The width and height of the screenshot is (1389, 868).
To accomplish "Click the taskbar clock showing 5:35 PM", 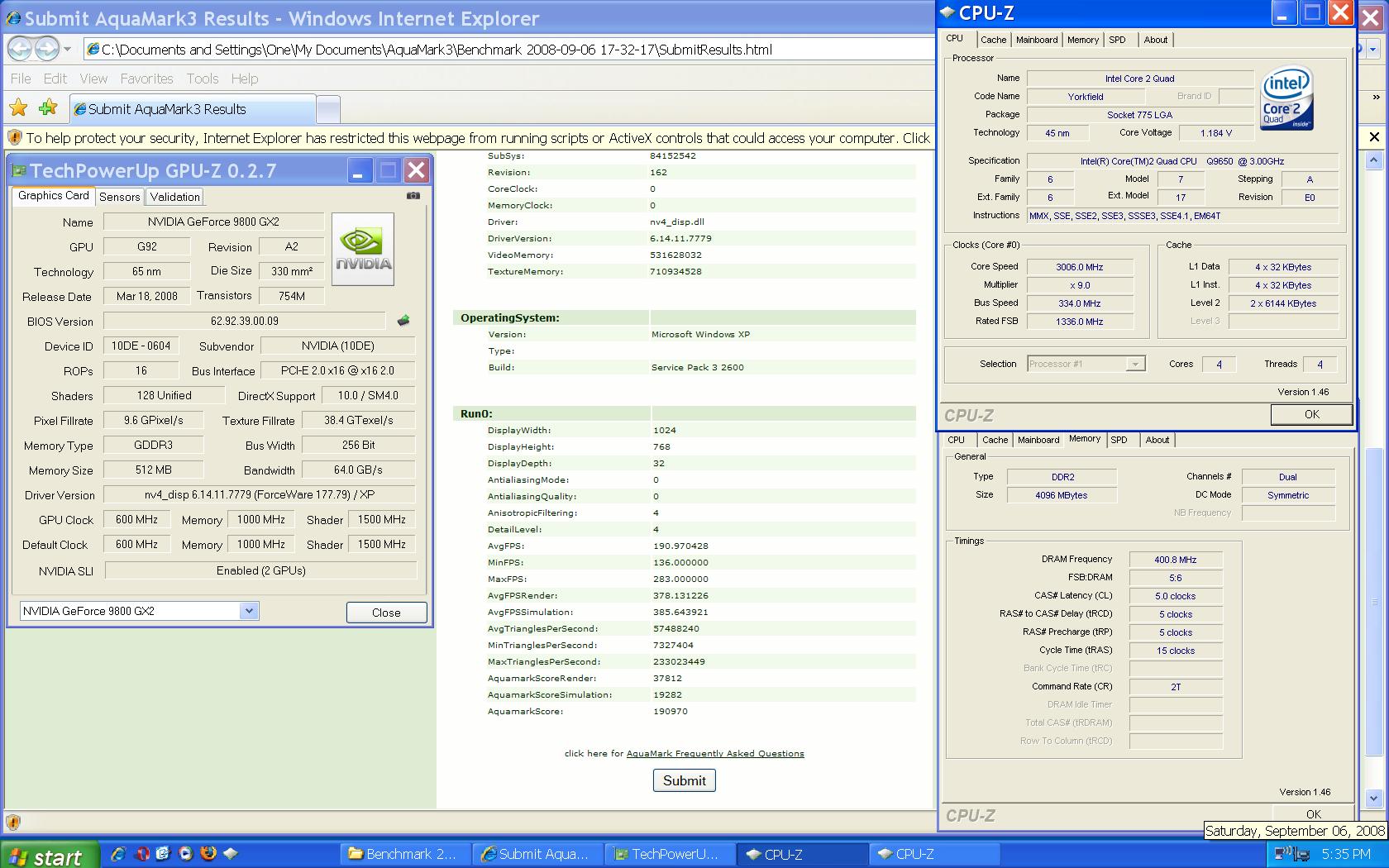I will (x=1346, y=854).
